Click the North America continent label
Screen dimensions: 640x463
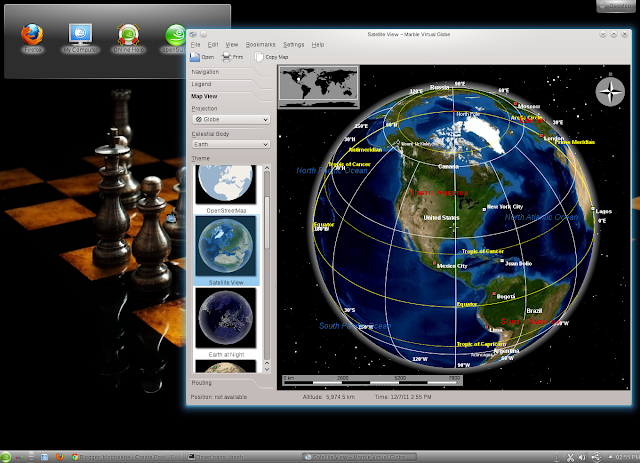438,193
